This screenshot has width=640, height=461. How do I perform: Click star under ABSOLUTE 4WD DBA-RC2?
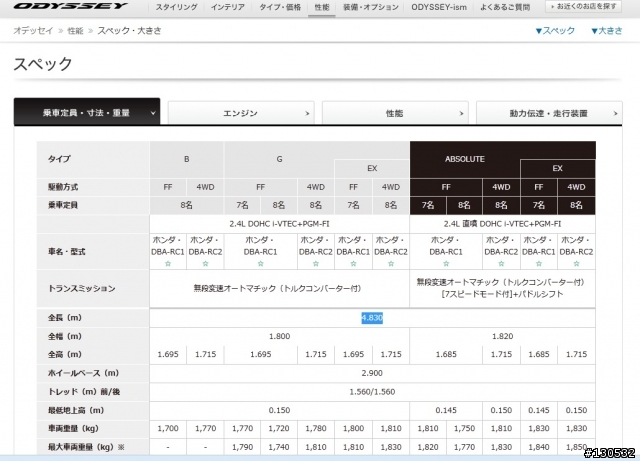click(x=501, y=264)
